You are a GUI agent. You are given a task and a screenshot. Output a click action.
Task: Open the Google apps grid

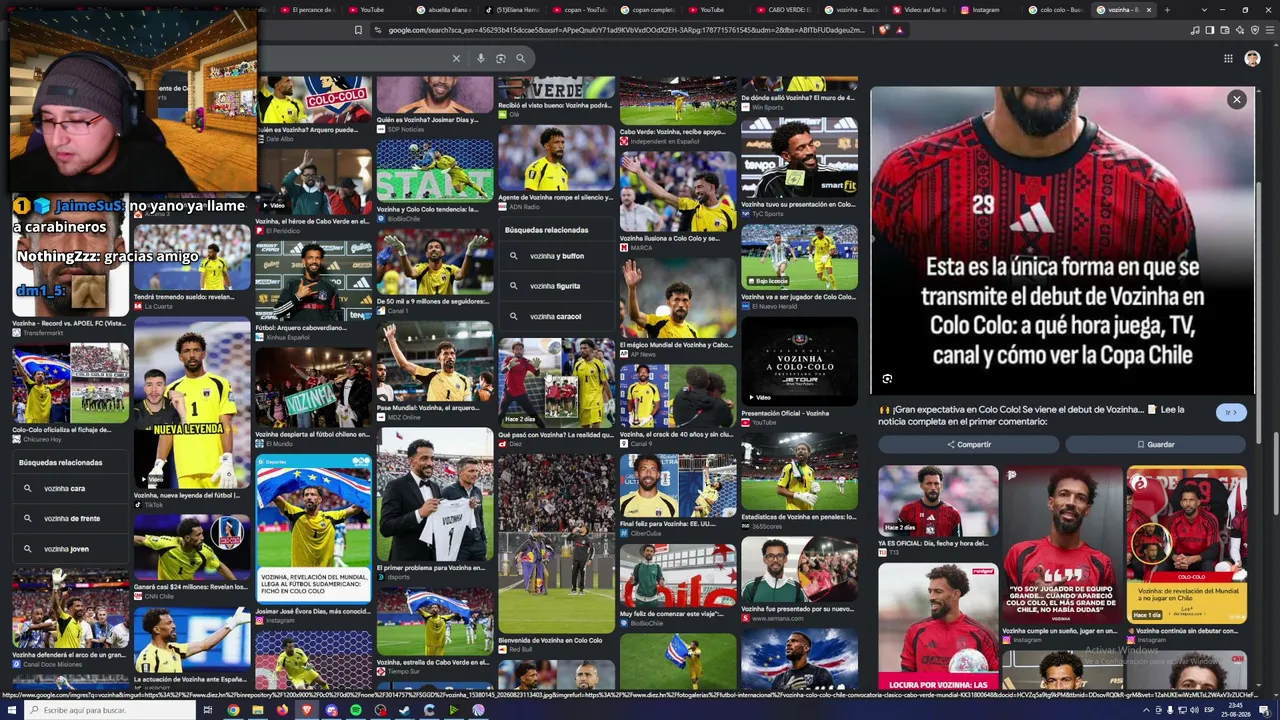[1228, 59]
